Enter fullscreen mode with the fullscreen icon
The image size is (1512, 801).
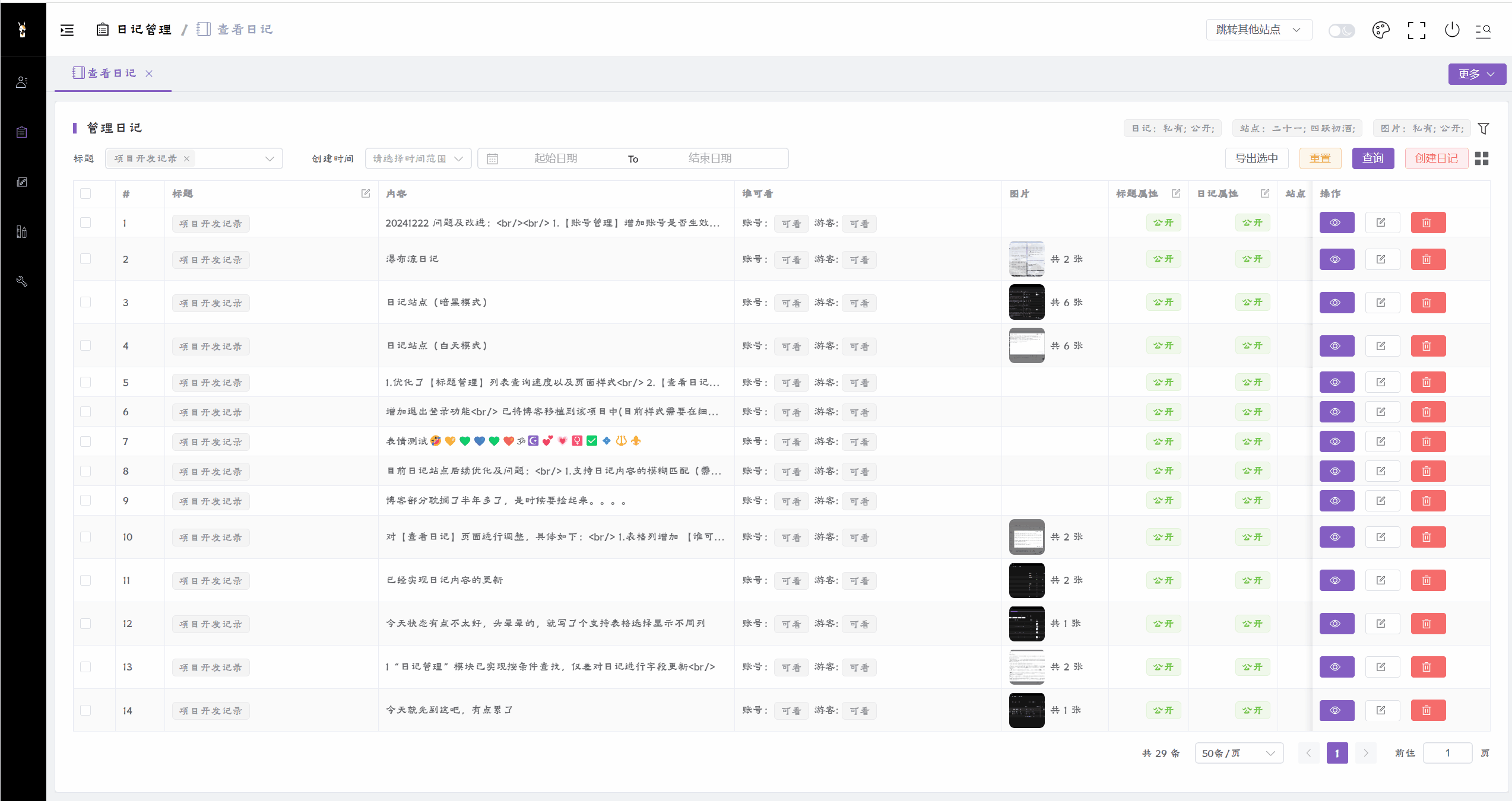(x=1416, y=30)
